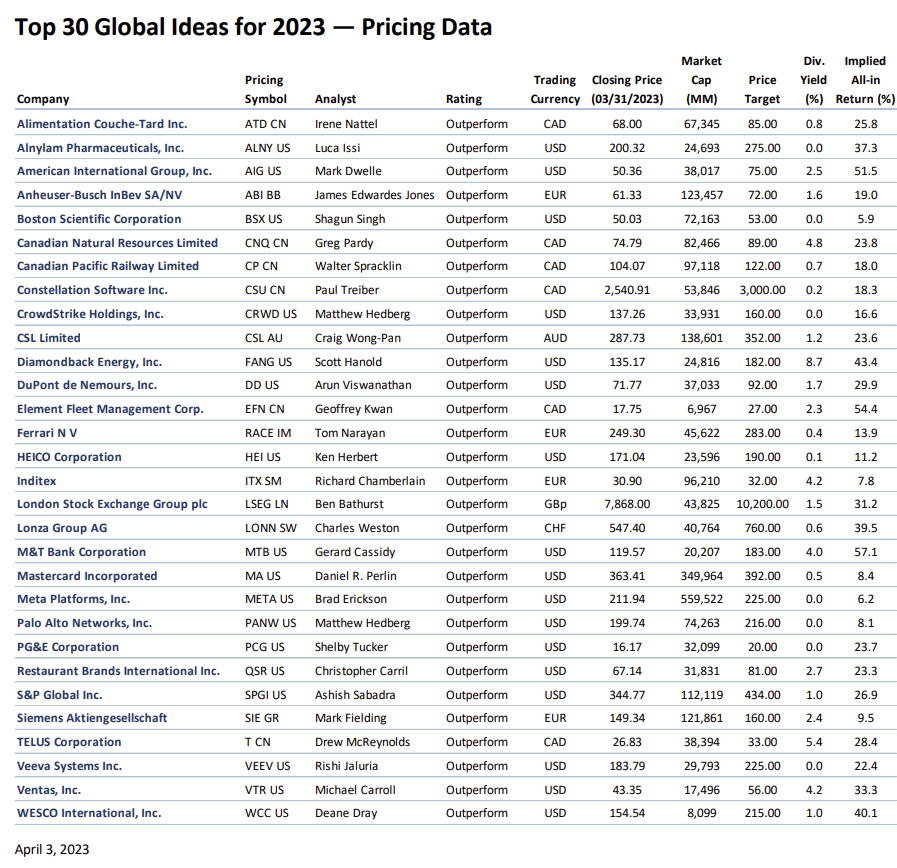Open Mastercard Incorporated link
The height and width of the screenshot is (868, 897).
(87, 576)
